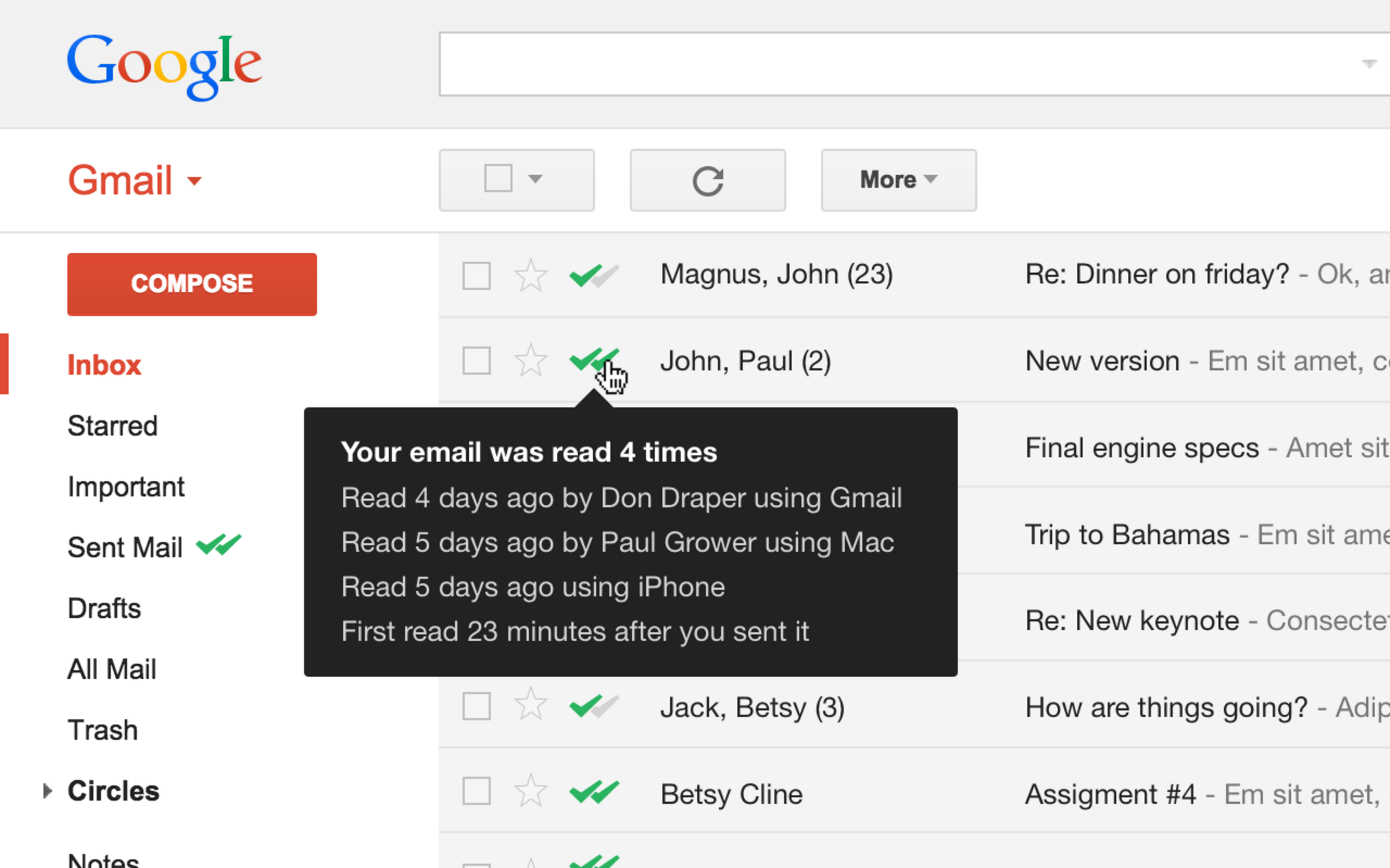Click the Google logo
The height and width of the screenshot is (868, 1390).
(165, 64)
